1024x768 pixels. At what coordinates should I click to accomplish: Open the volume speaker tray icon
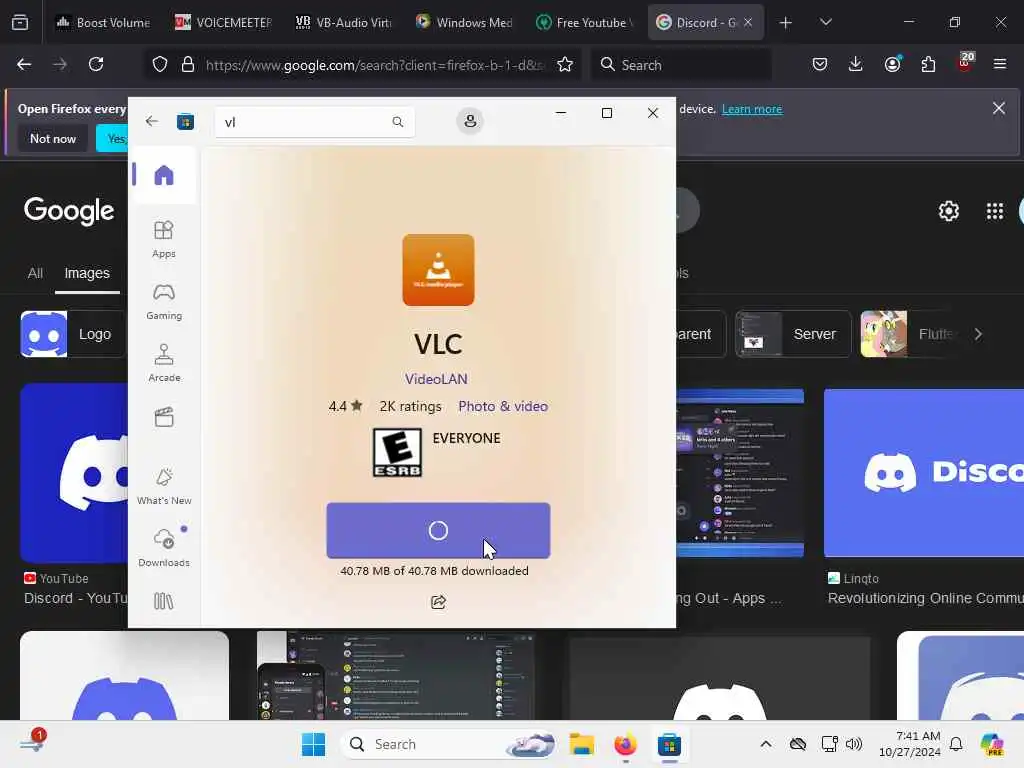tap(854, 744)
